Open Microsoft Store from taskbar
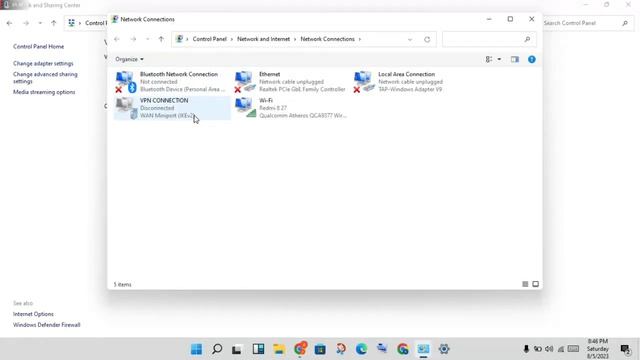Viewport: 640px width, 360px height. tap(320, 349)
